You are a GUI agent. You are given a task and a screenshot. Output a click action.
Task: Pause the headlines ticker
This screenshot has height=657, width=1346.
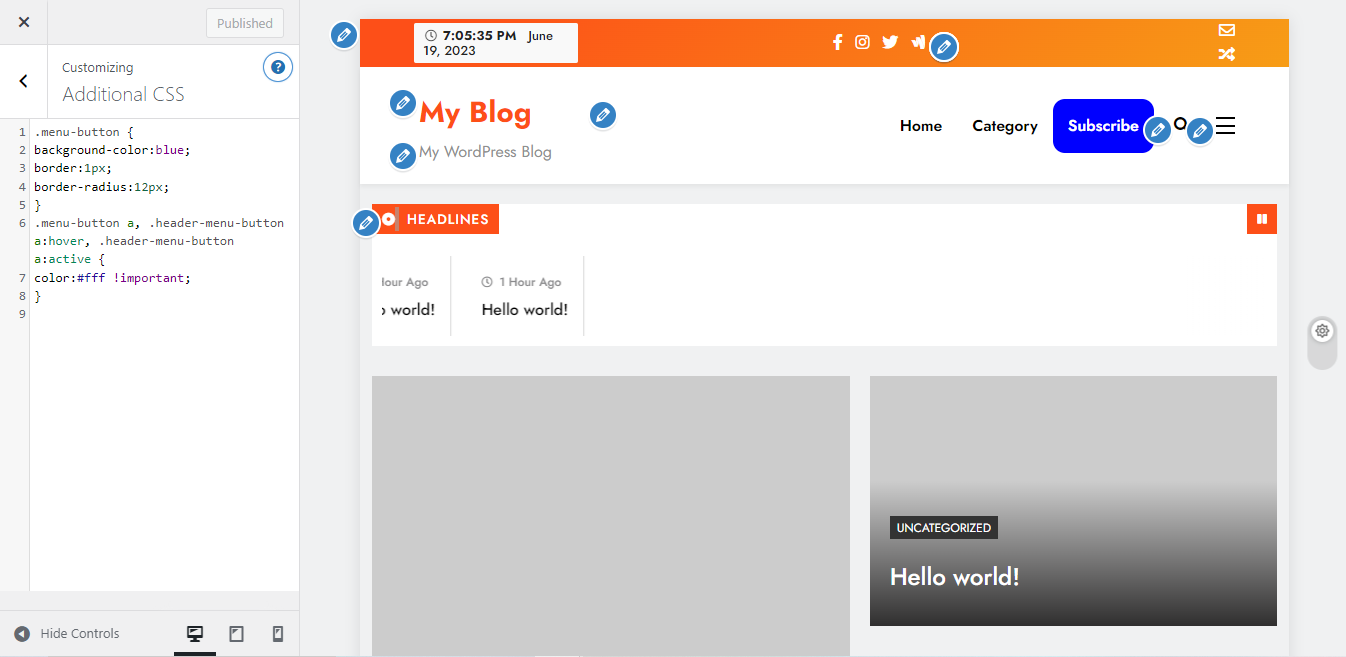[1262, 219]
